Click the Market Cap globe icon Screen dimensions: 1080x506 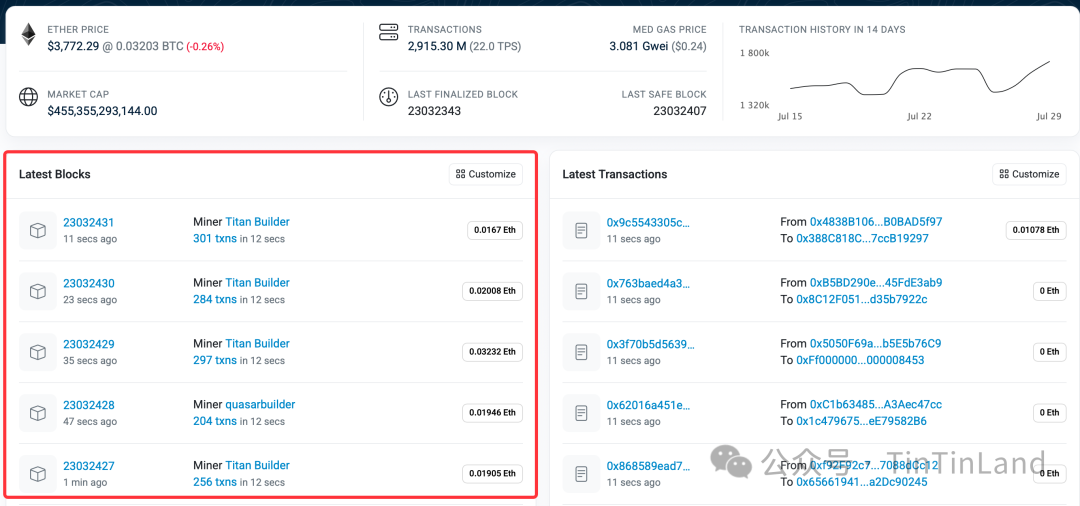pyautogui.click(x=28, y=97)
